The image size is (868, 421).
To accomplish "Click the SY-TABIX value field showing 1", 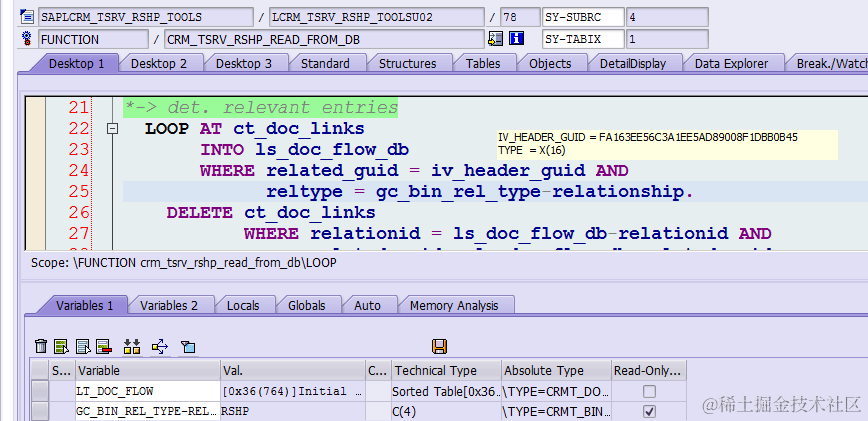I will tap(667, 39).
